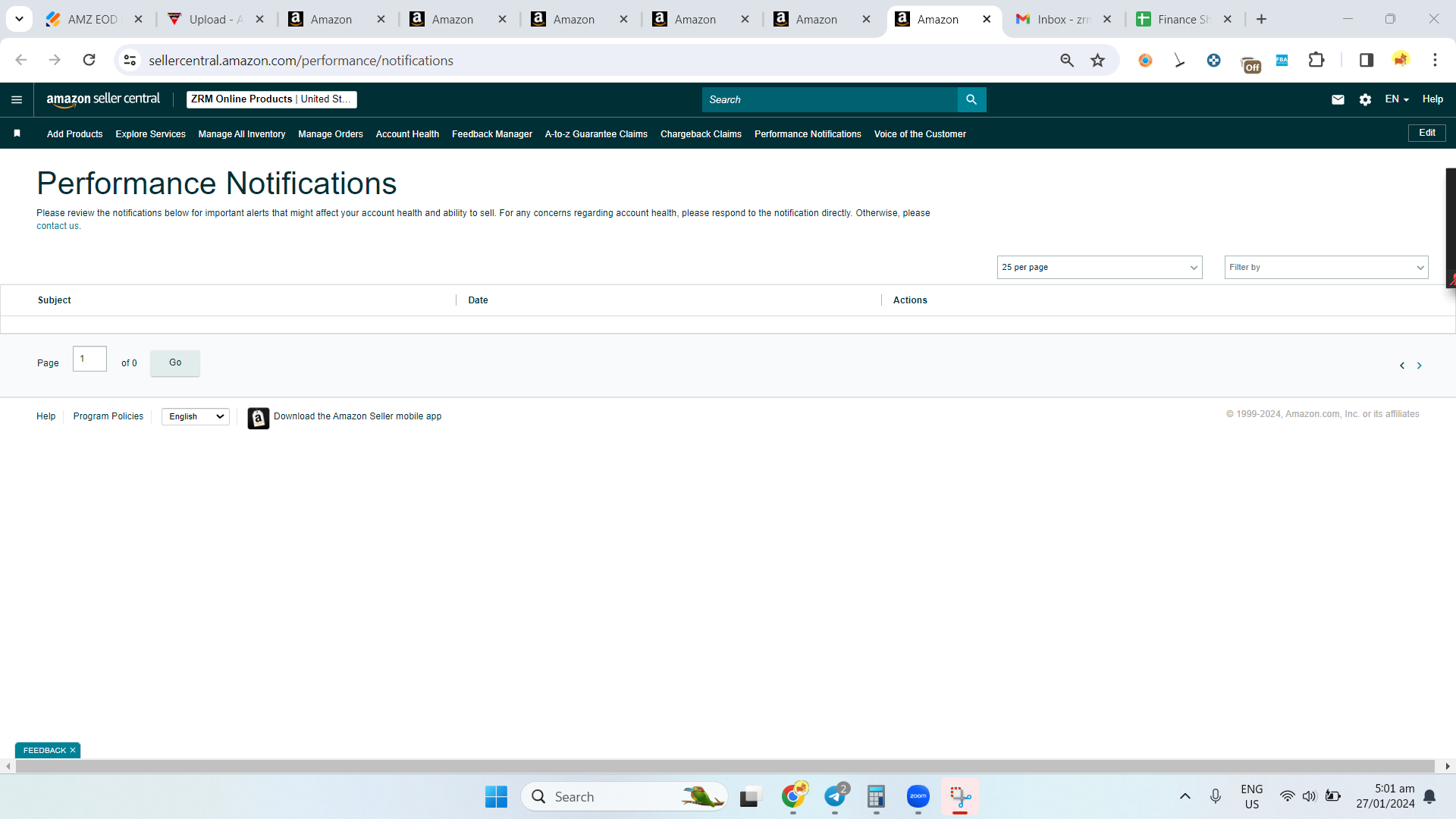Open the 25 per page dropdown
The height and width of the screenshot is (819, 1456).
click(x=1100, y=267)
